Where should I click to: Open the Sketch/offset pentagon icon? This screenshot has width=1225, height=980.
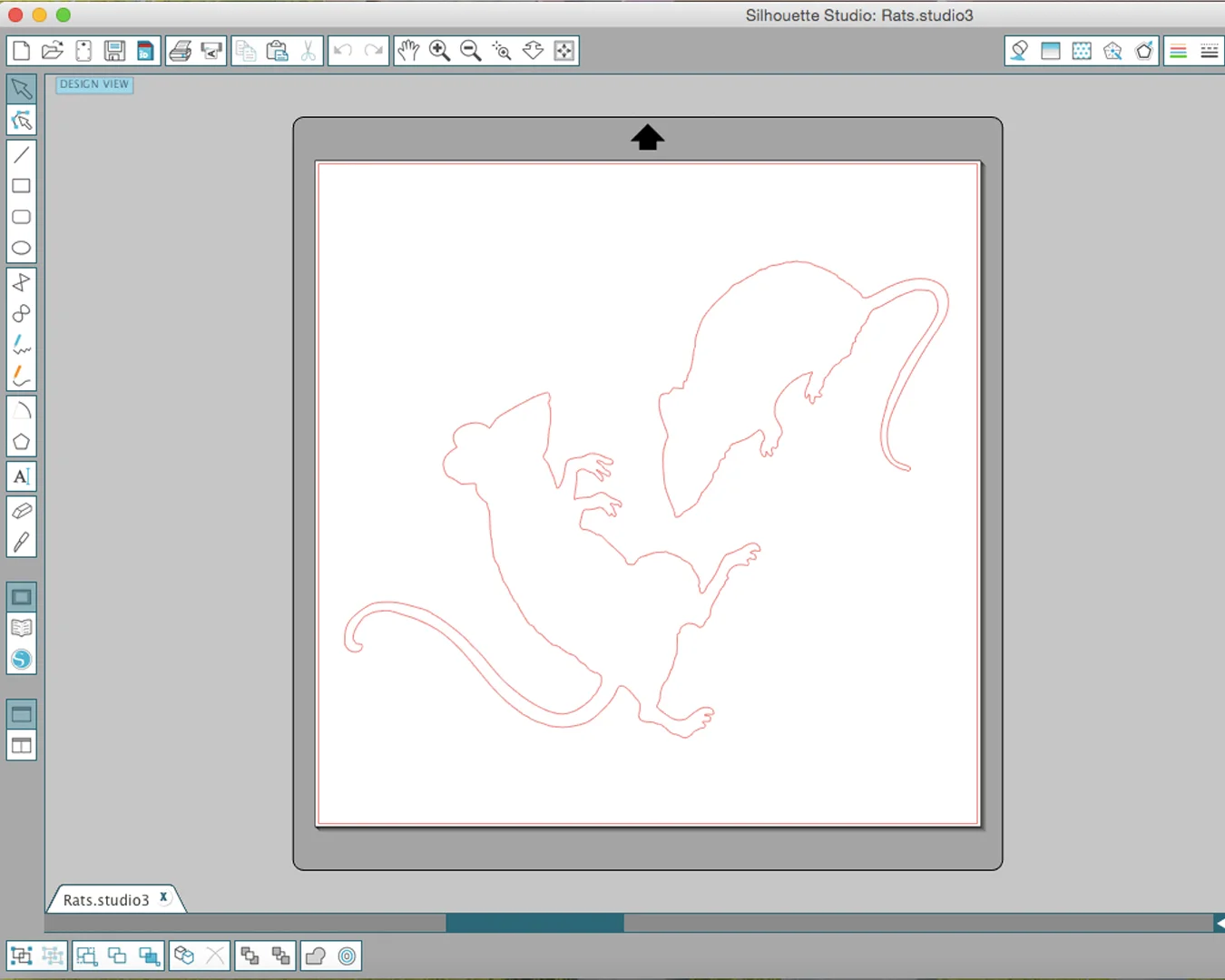pyautogui.click(x=1144, y=51)
